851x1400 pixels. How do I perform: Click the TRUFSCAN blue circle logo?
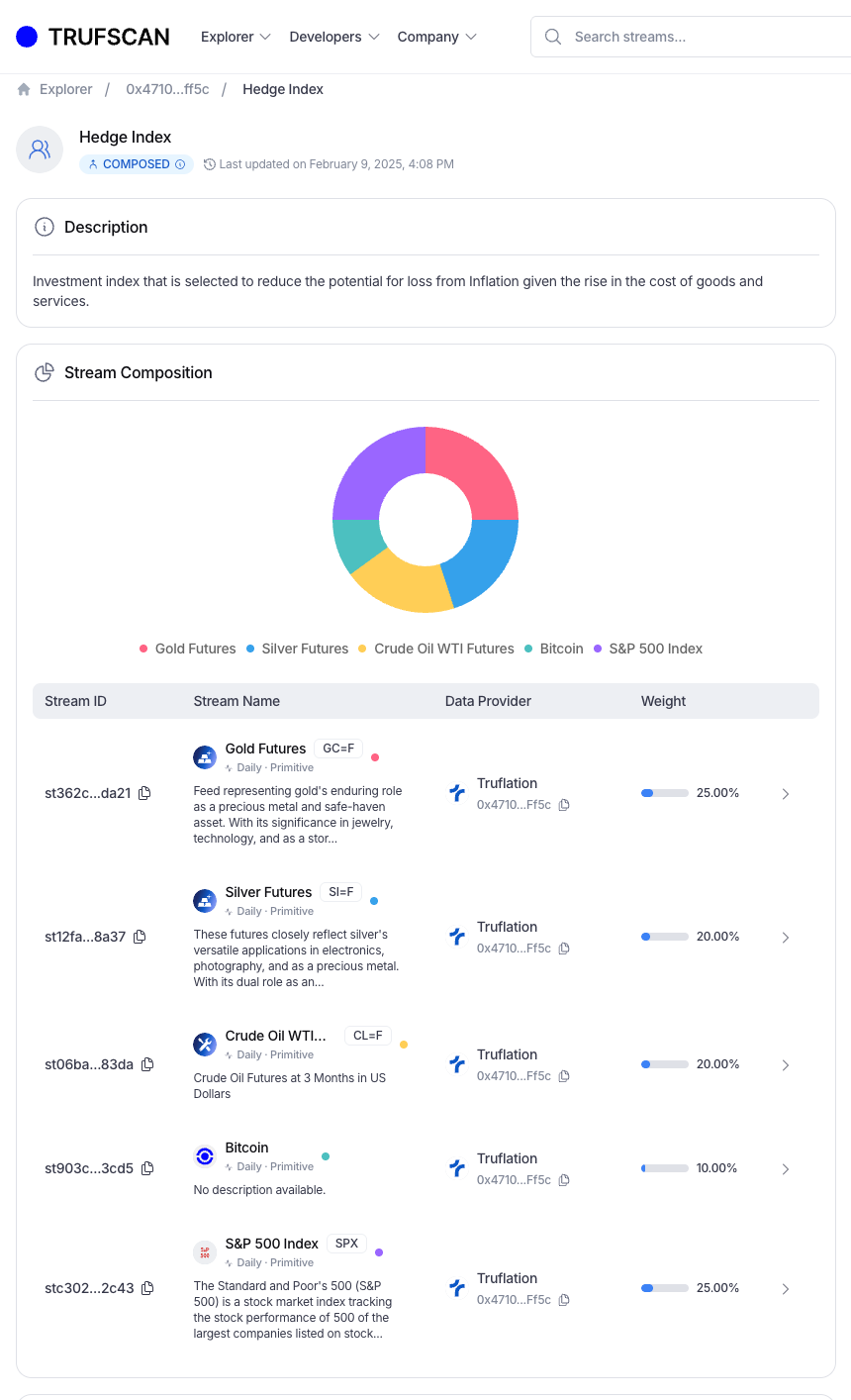(x=27, y=37)
